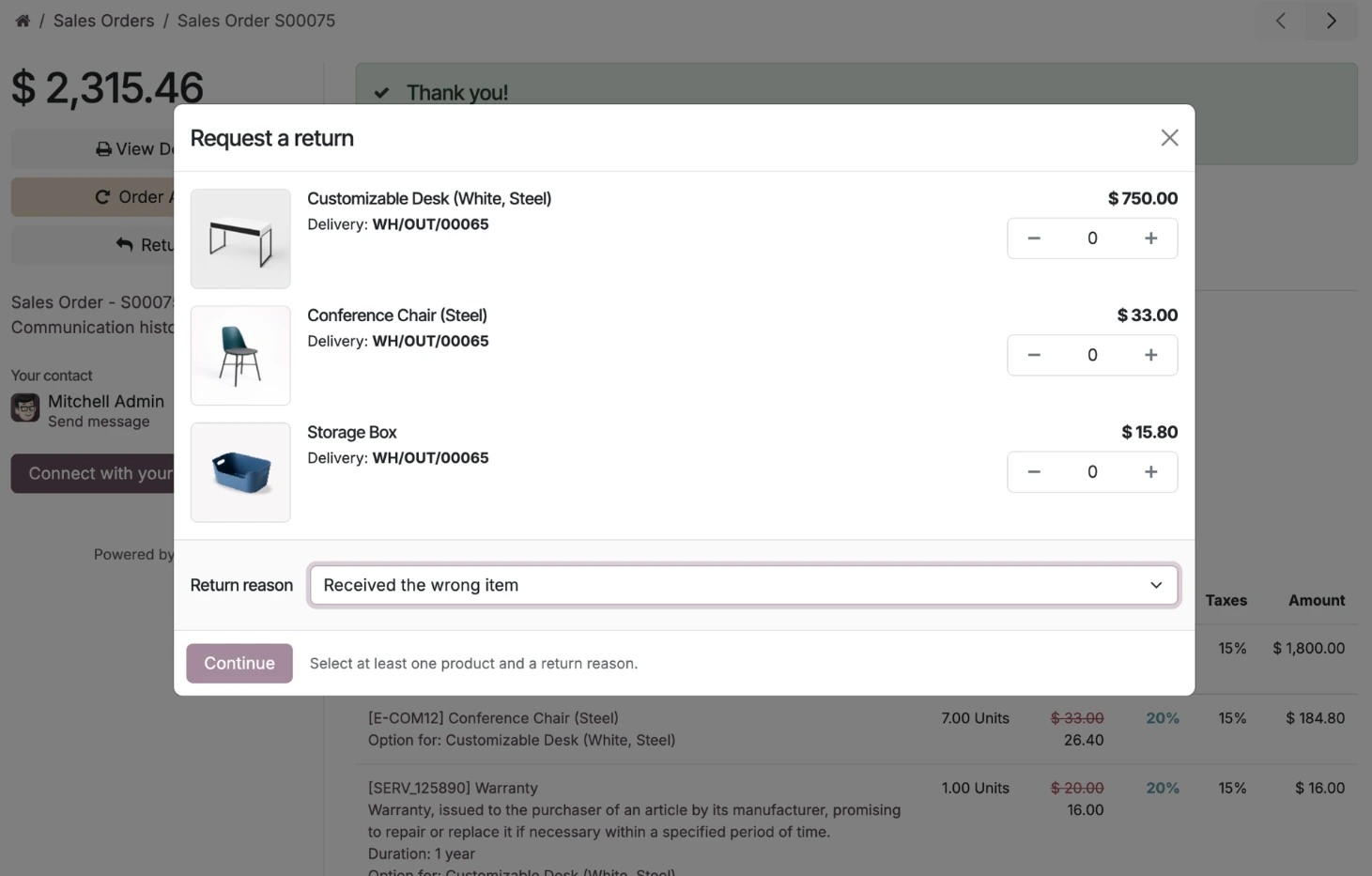Viewport: 1372px width, 876px height.
Task: Click Mitchell Admin's avatar icon
Action: point(23,407)
